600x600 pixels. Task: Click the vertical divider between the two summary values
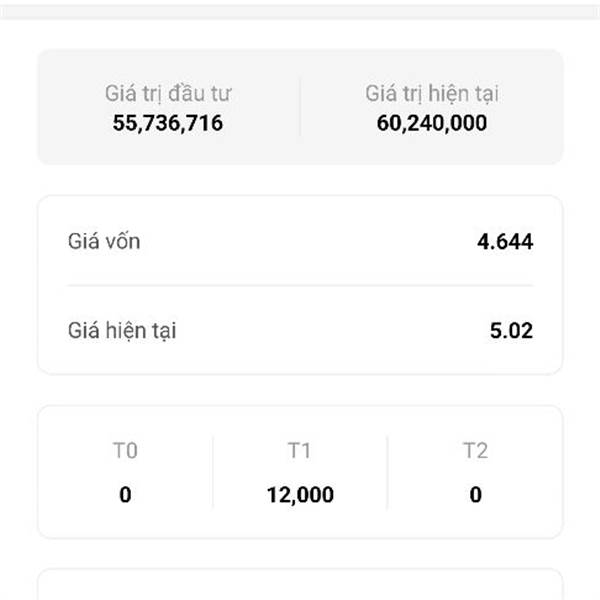tap(300, 108)
